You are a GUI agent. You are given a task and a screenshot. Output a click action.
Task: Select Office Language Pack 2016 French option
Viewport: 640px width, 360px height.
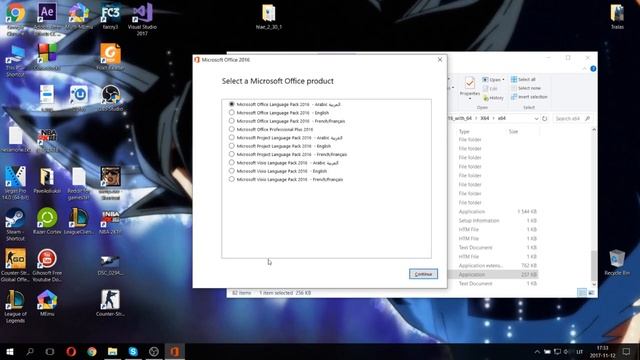[x=287, y=121]
